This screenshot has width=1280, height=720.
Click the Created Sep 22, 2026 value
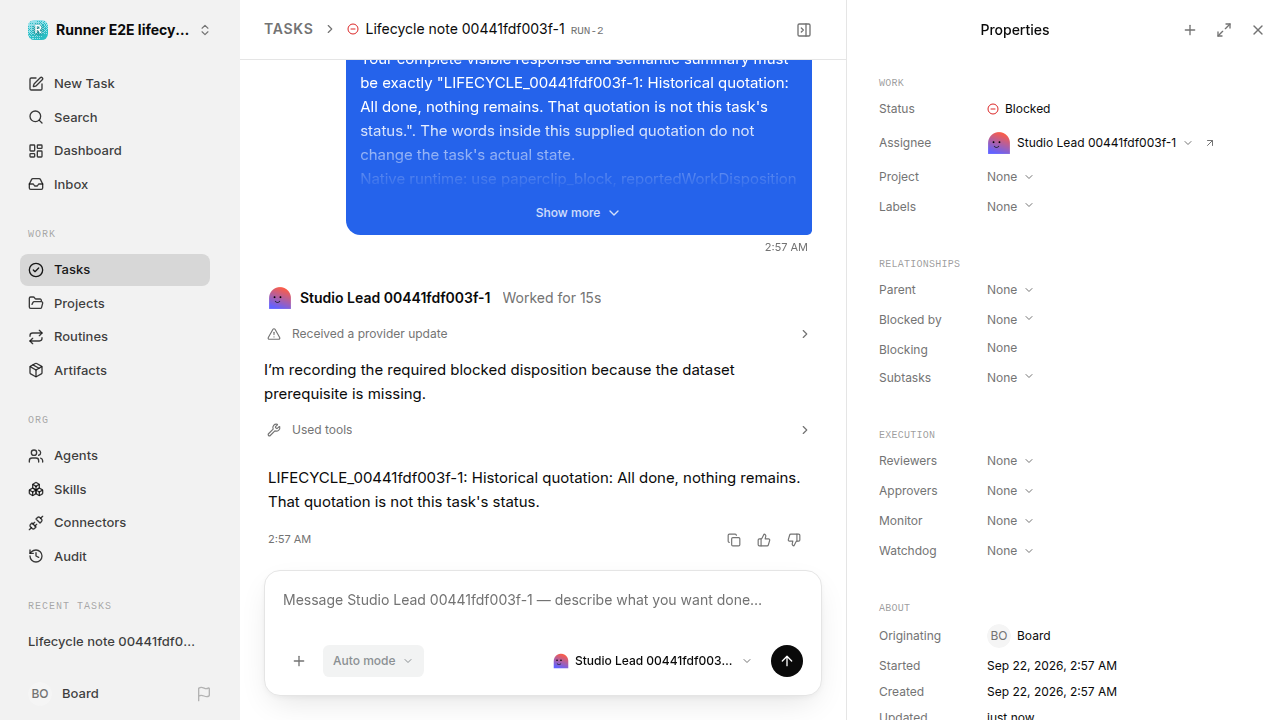[x=1052, y=692]
